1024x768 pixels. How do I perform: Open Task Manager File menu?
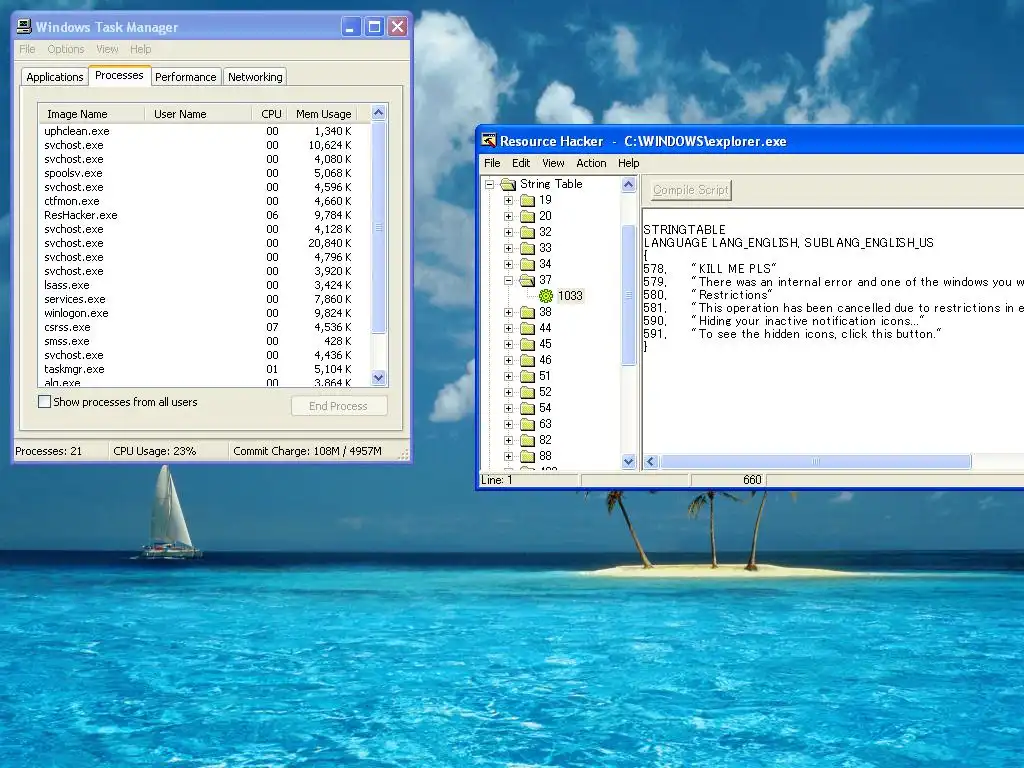[27, 49]
